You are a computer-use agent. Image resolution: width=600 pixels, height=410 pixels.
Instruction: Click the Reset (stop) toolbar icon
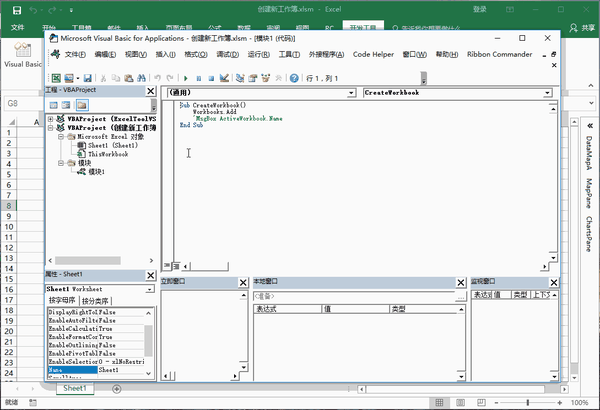click(211, 77)
